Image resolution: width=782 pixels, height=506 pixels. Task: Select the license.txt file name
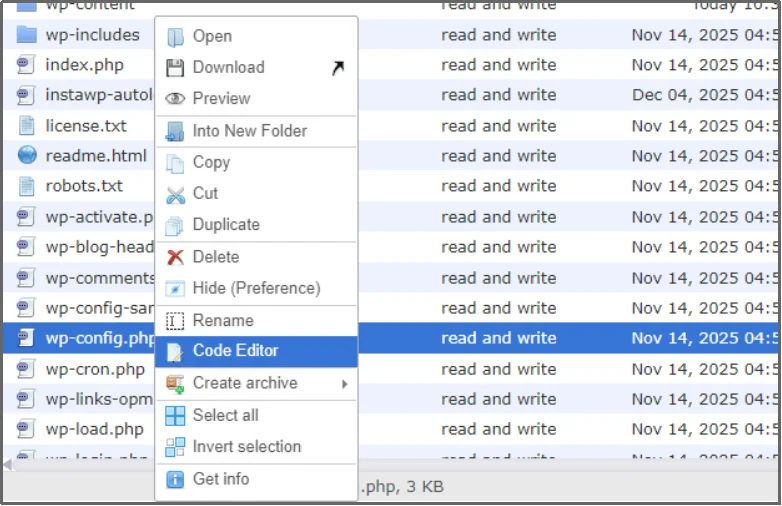[x=86, y=126]
